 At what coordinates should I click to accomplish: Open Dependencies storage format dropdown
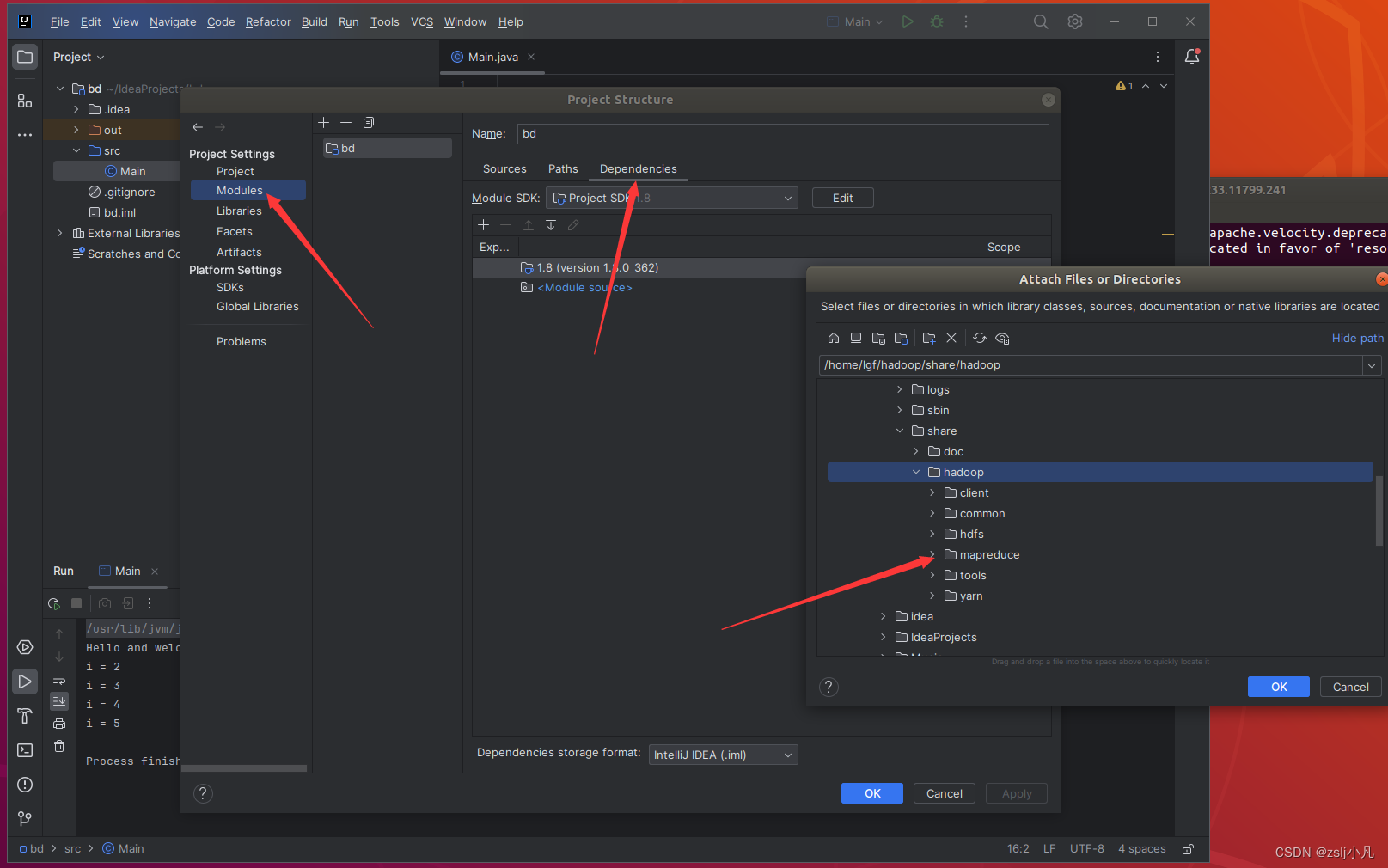(724, 755)
